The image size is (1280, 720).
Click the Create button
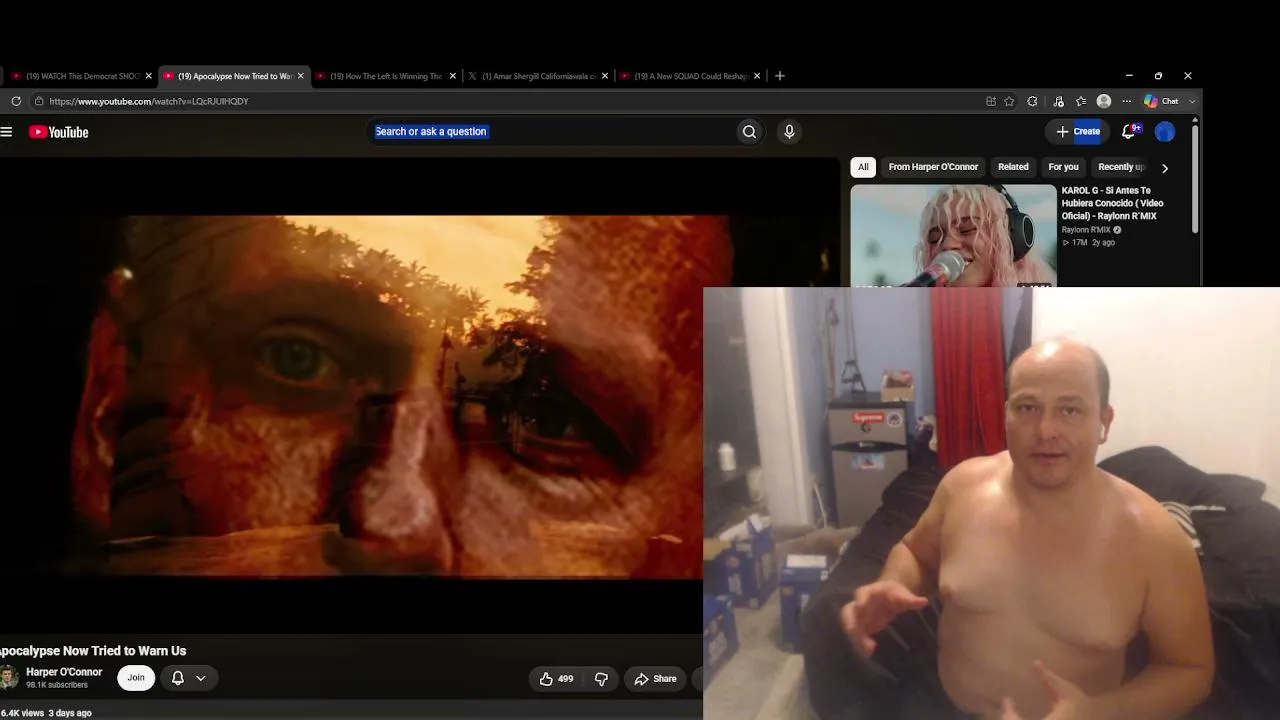(1078, 131)
